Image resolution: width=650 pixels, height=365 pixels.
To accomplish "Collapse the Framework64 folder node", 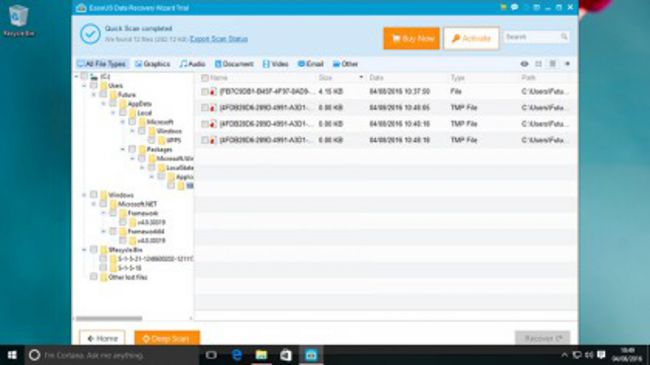I will click(104, 231).
